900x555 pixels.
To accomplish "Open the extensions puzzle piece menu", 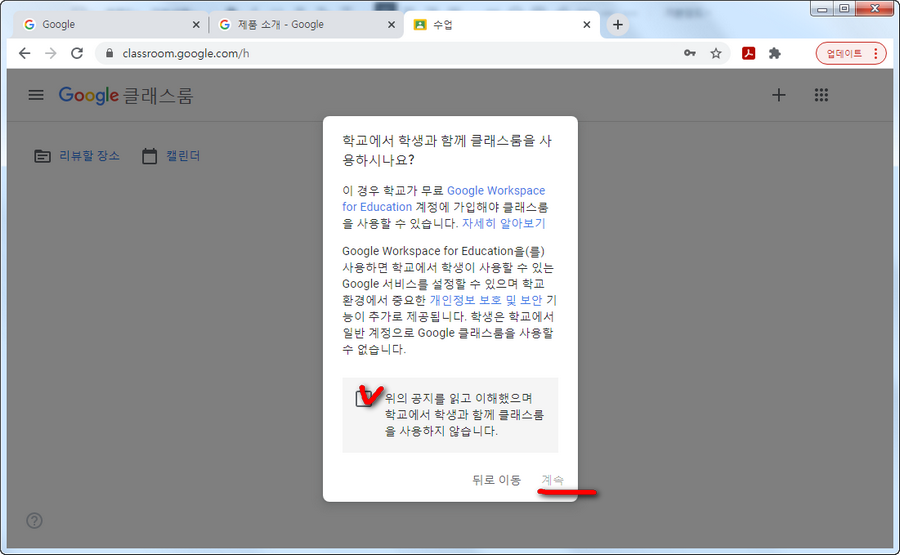I will click(x=775, y=53).
